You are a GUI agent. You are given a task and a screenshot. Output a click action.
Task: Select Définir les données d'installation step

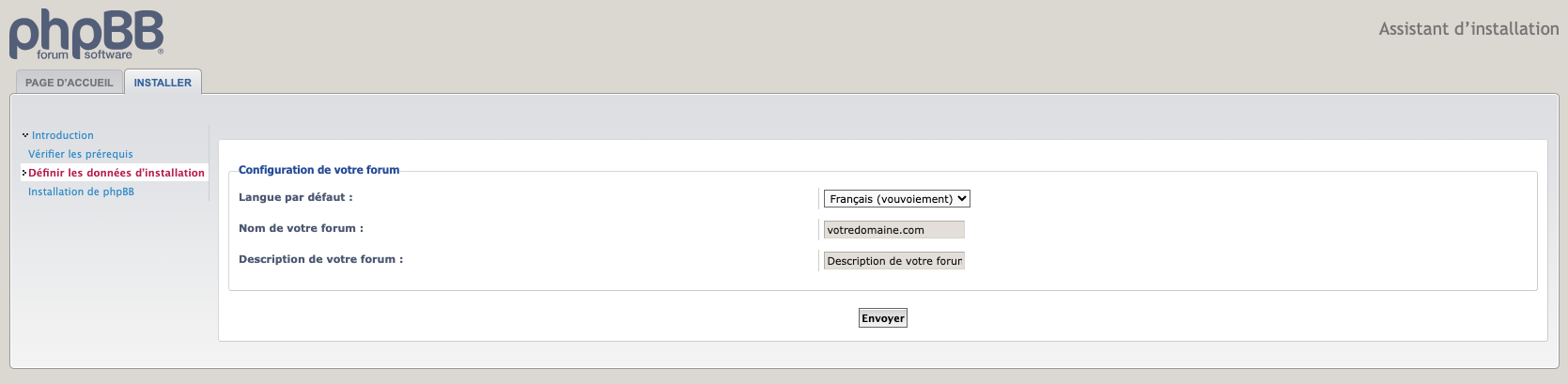(116, 173)
